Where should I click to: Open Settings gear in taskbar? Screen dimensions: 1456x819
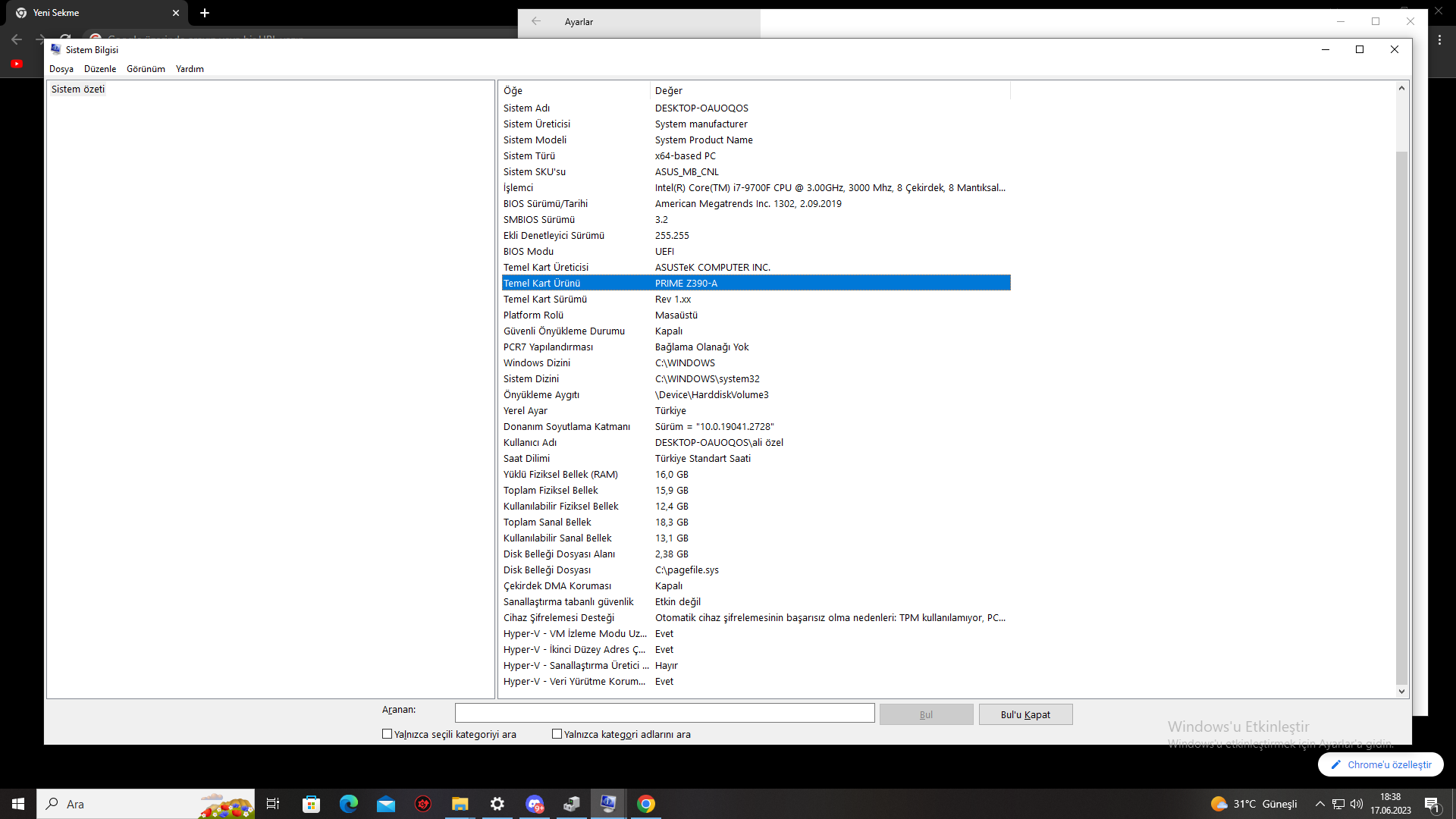click(x=497, y=804)
